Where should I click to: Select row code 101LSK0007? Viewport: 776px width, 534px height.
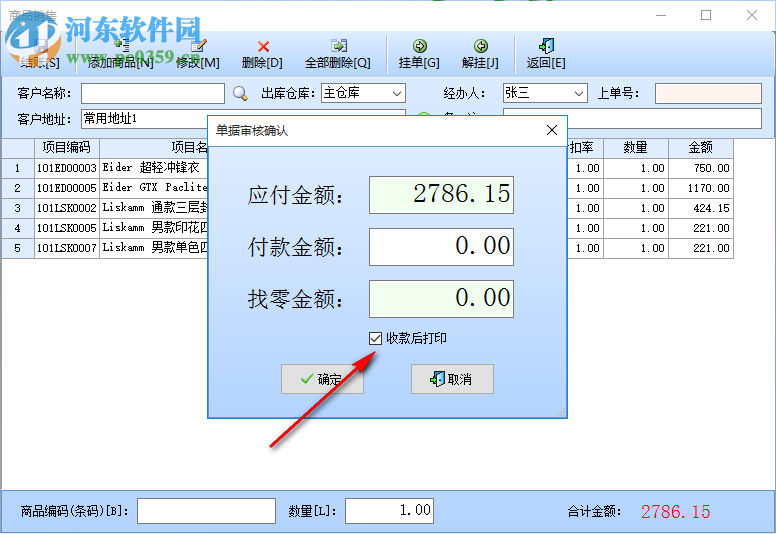click(67, 248)
